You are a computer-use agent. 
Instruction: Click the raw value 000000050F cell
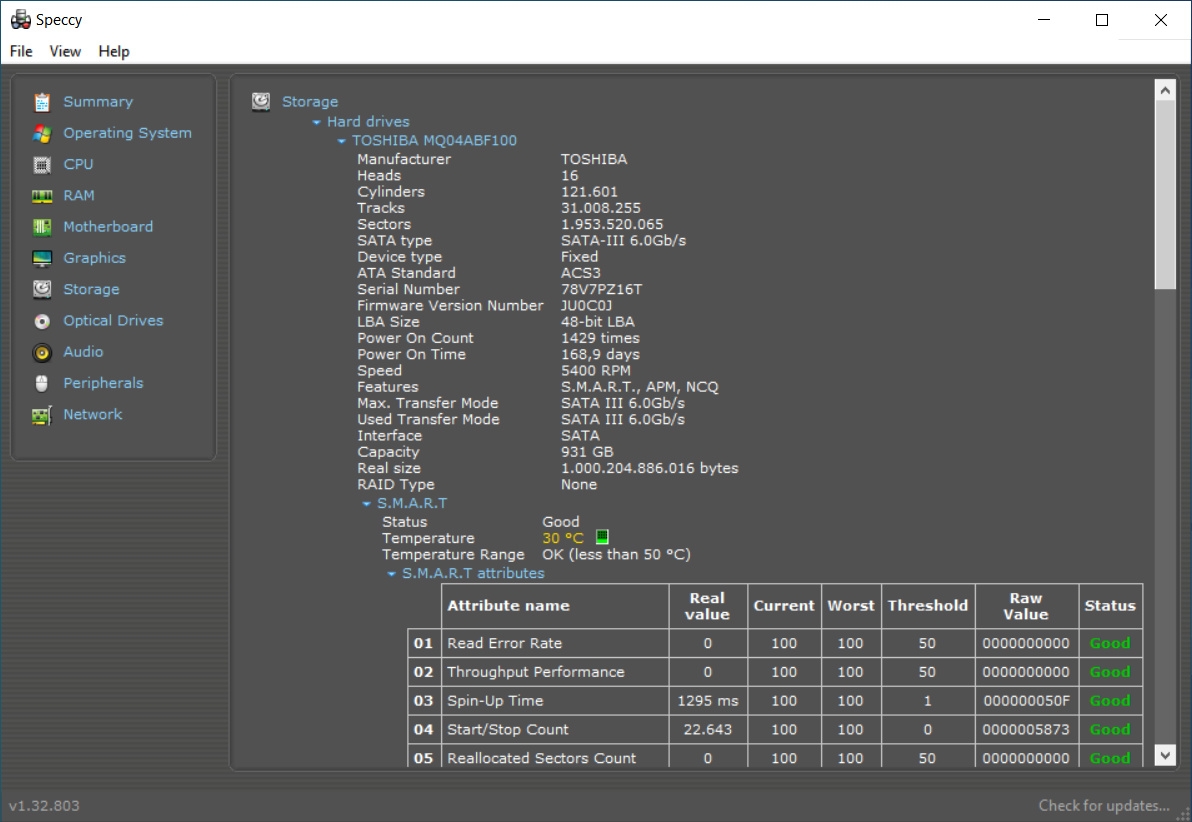[1026, 701]
